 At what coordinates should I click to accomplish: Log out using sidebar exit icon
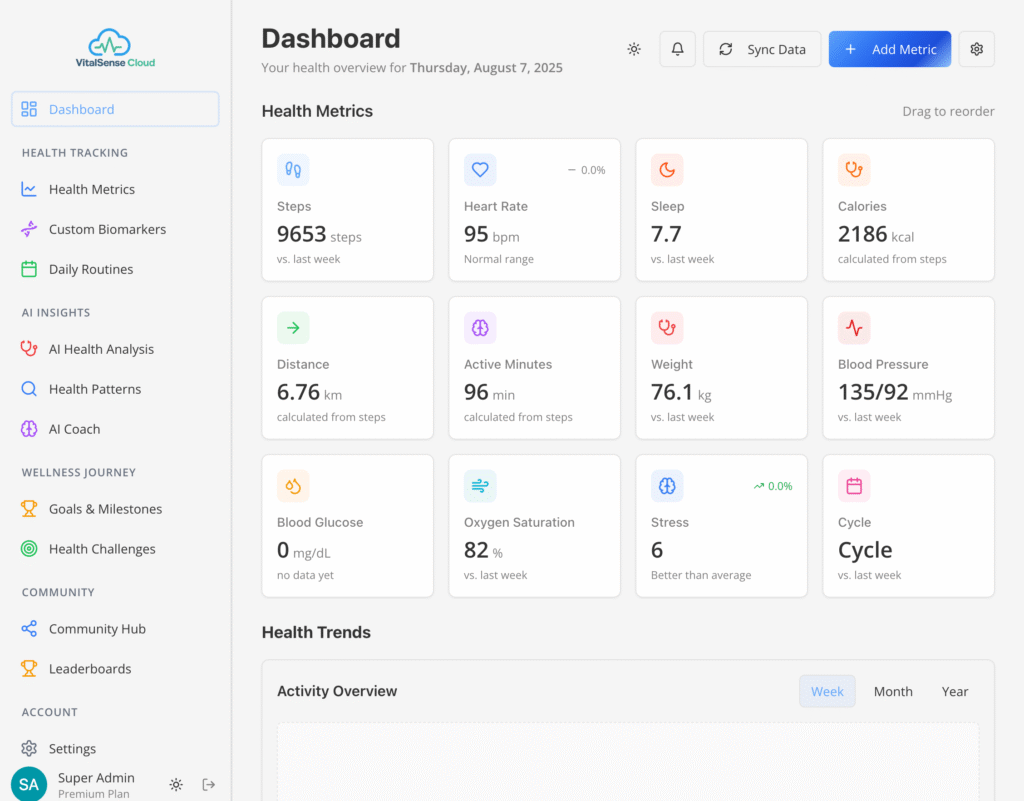coord(209,785)
